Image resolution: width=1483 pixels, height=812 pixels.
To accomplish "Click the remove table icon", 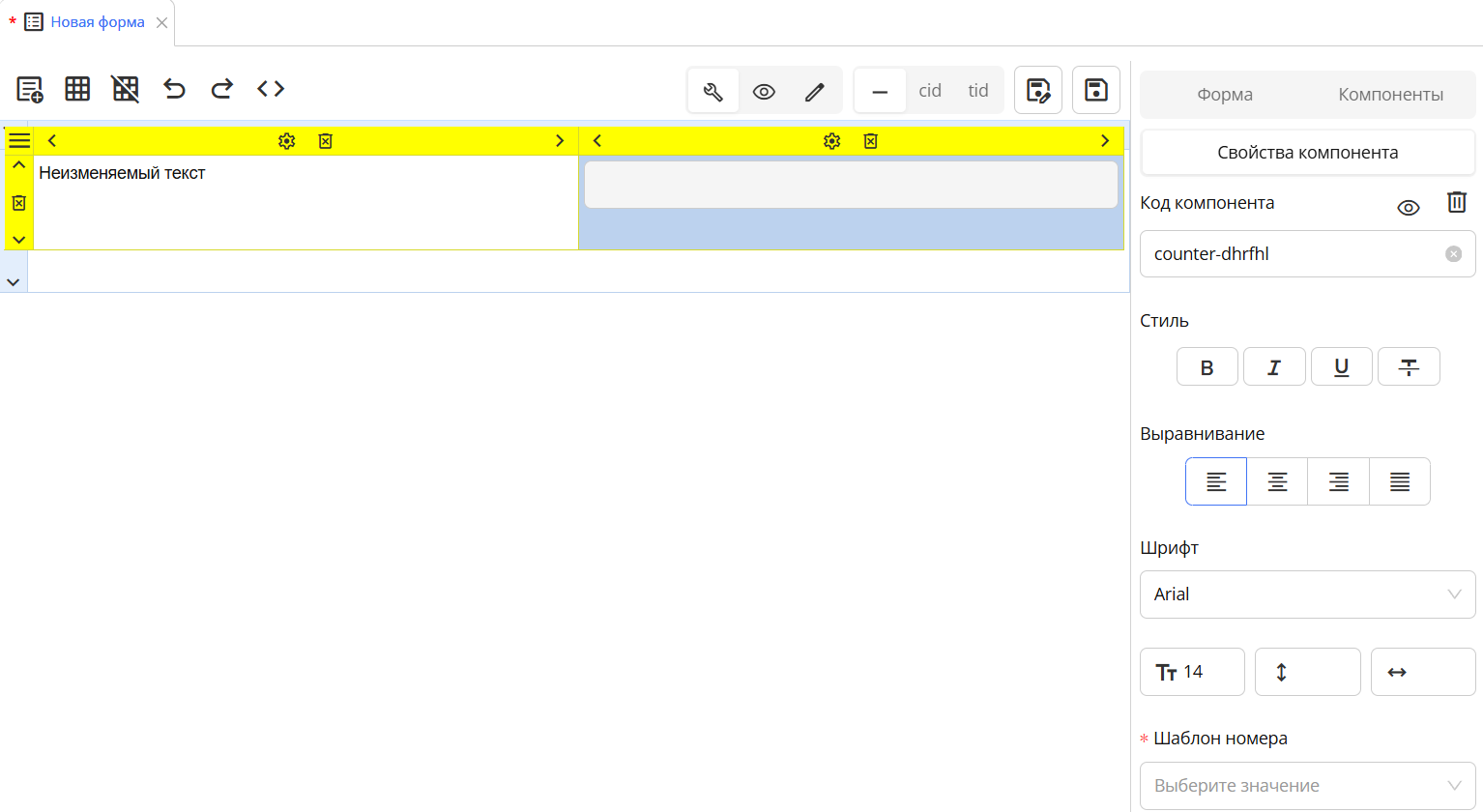I will click(126, 90).
